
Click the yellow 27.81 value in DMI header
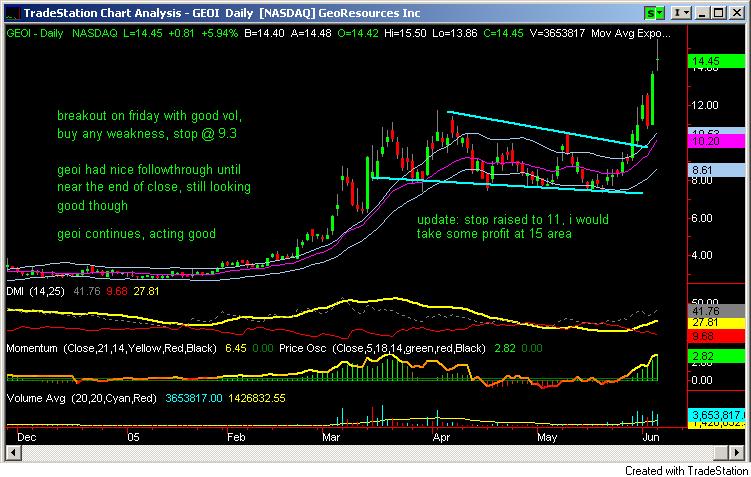[146, 292]
